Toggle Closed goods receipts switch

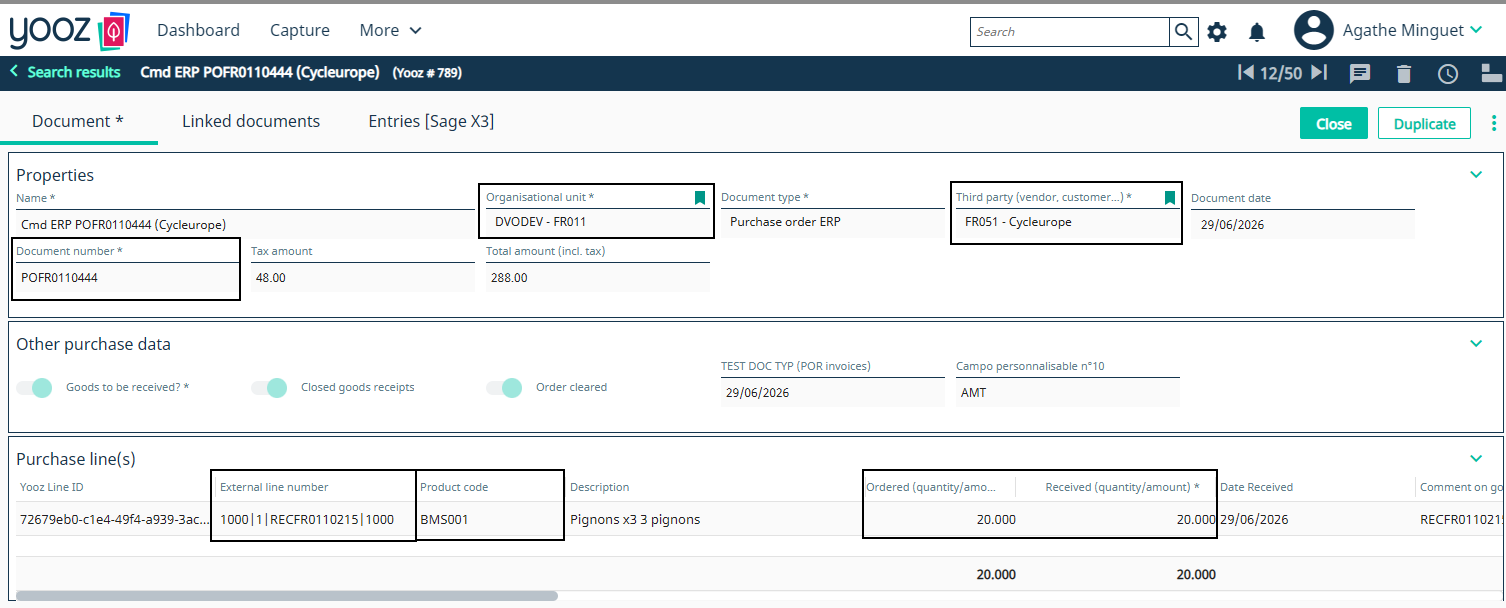pos(269,388)
